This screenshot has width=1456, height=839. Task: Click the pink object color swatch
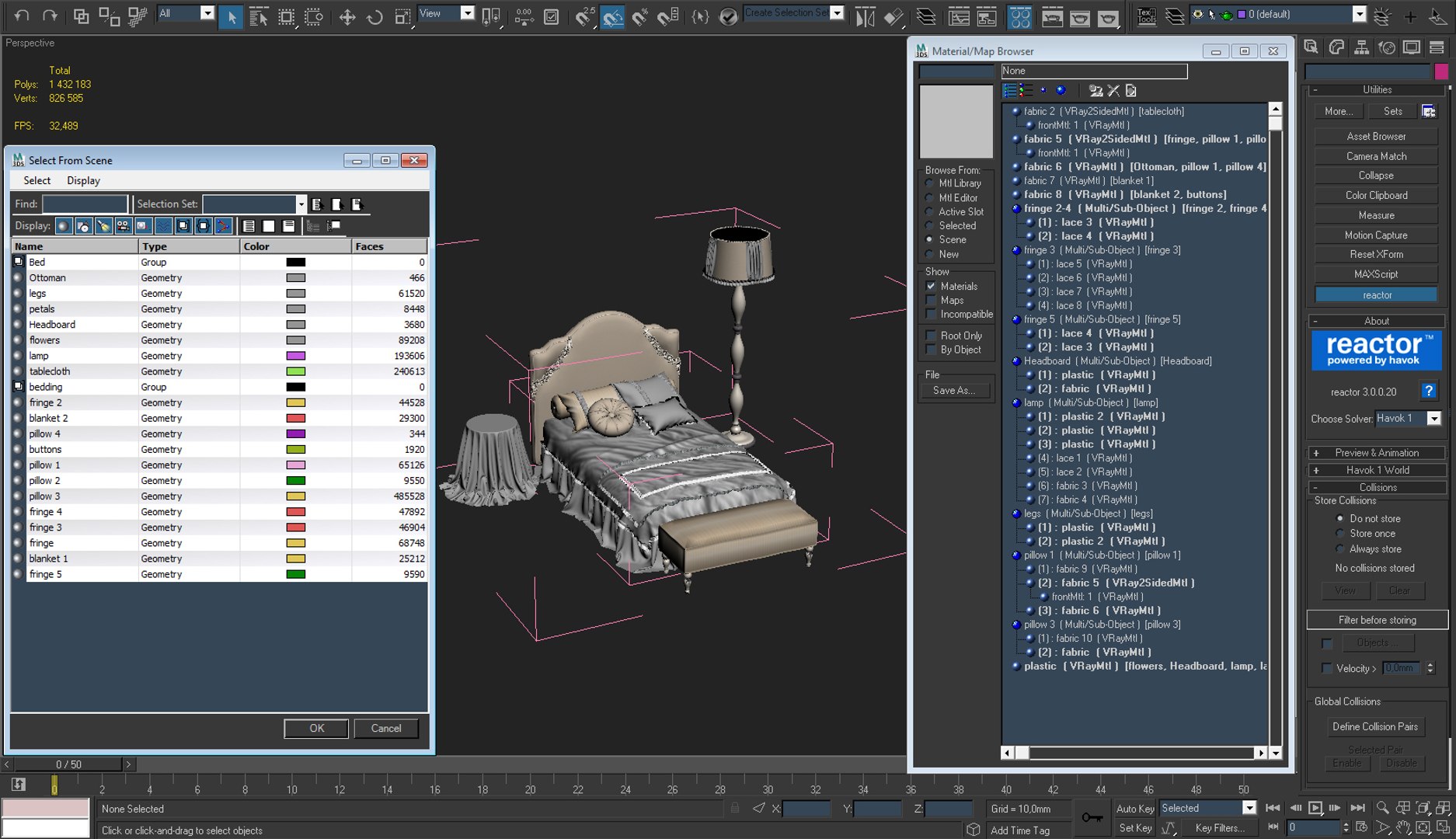tap(1441, 71)
